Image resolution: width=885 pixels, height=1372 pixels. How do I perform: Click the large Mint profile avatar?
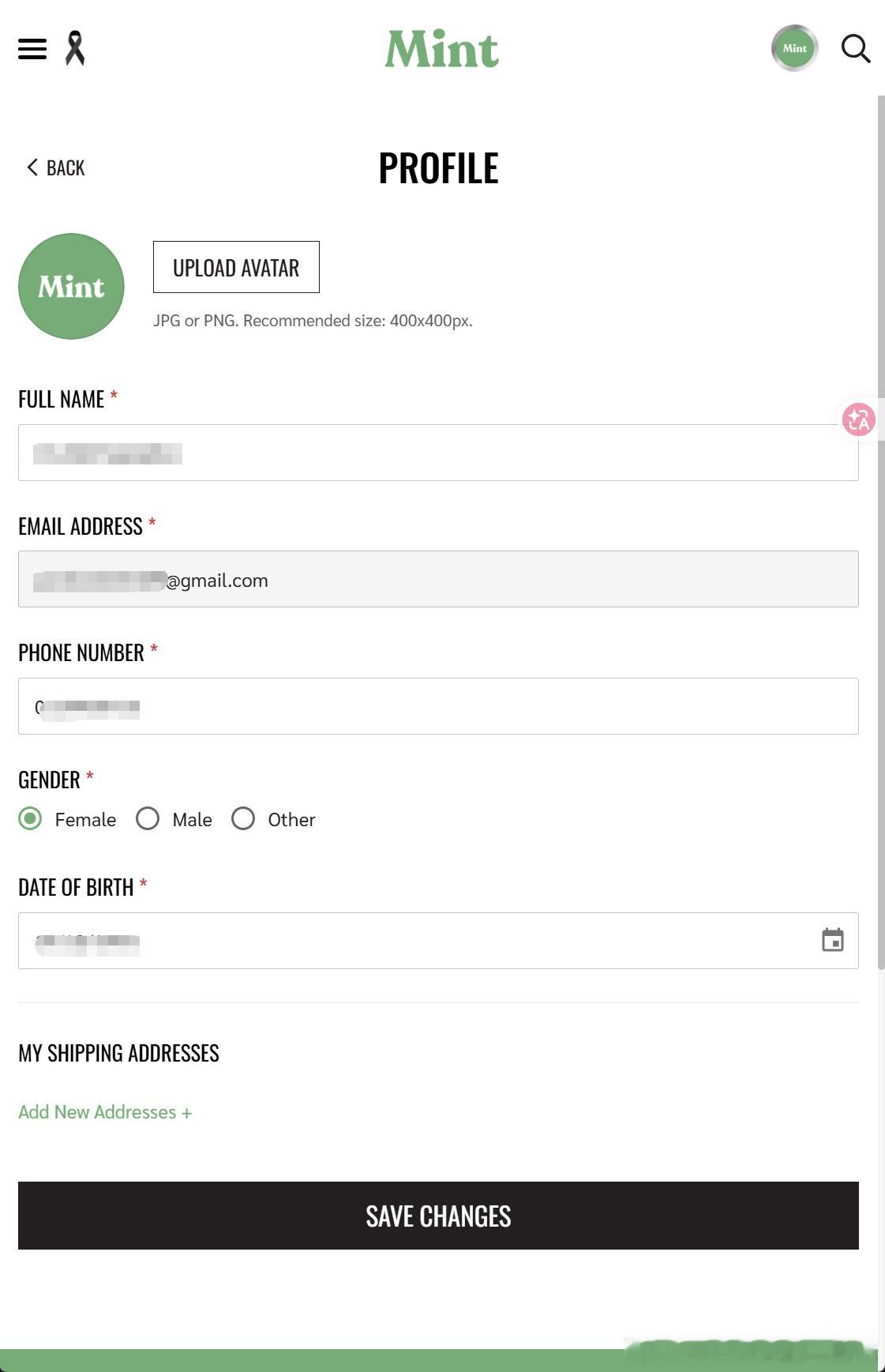[x=71, y=286]
